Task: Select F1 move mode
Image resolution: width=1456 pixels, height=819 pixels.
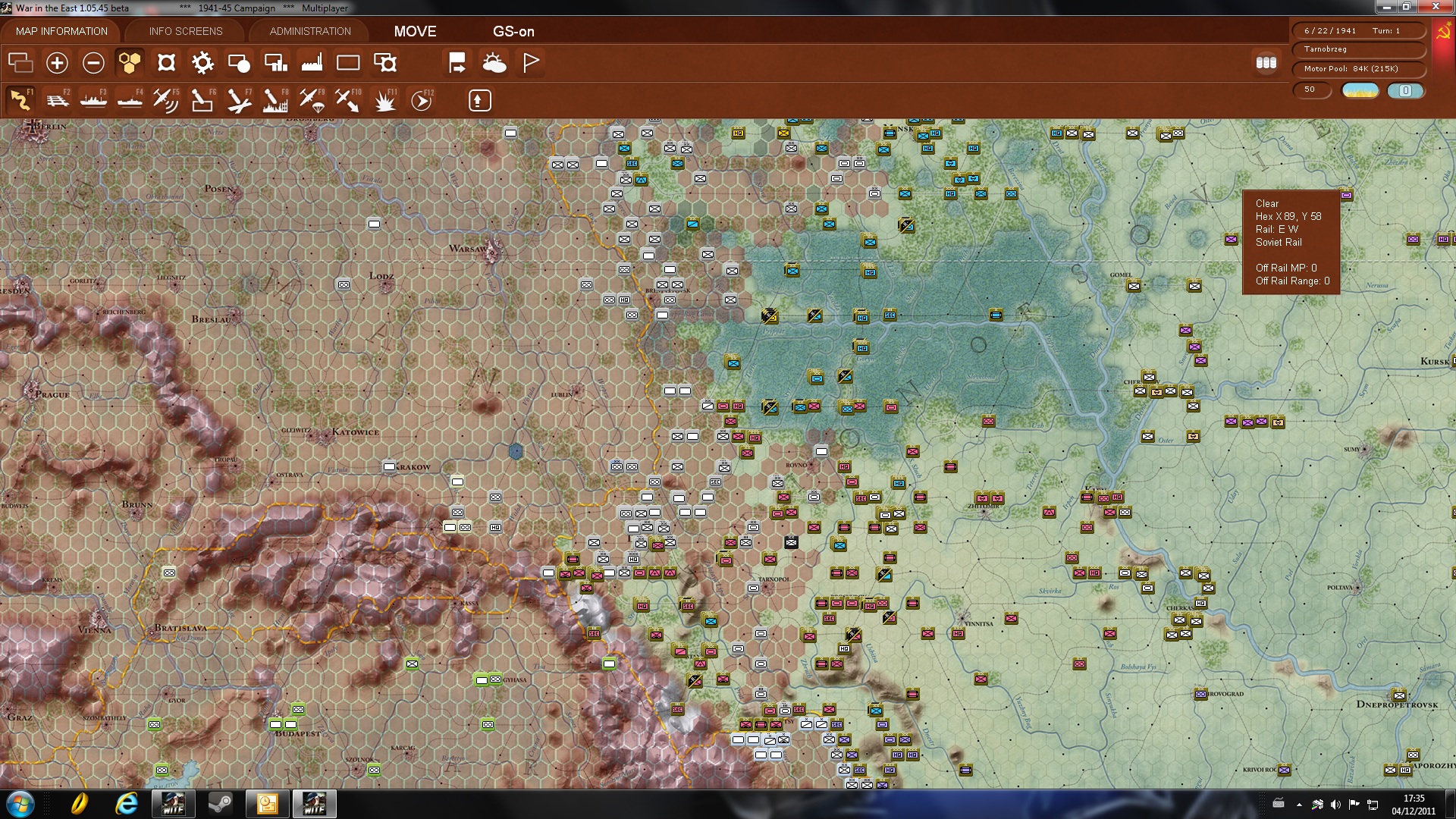Action: (x=20, y=100)
